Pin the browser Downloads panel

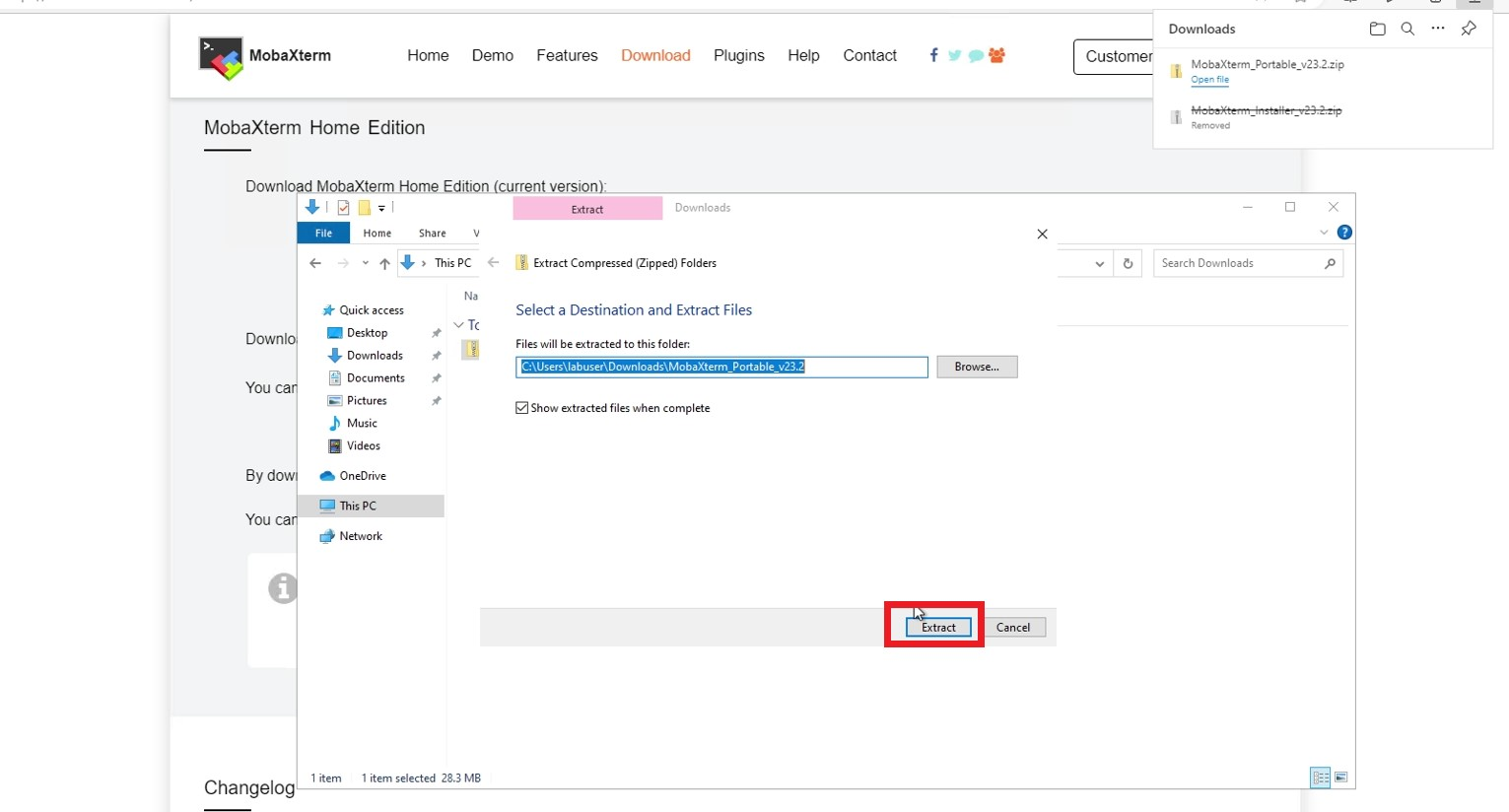point(1469,29)
